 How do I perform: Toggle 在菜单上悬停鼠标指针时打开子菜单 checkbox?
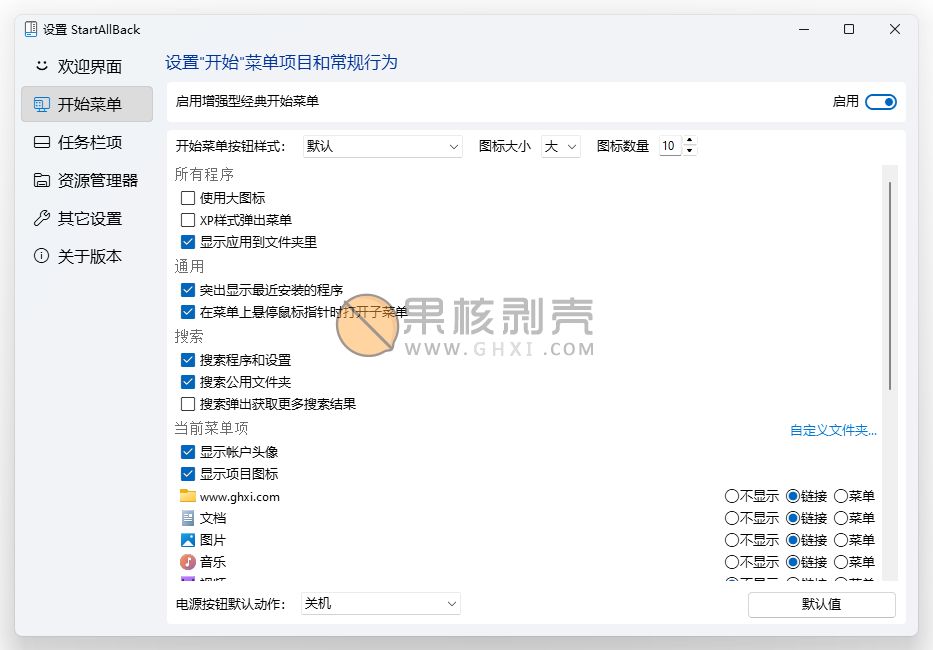click(x=187, y=312)
